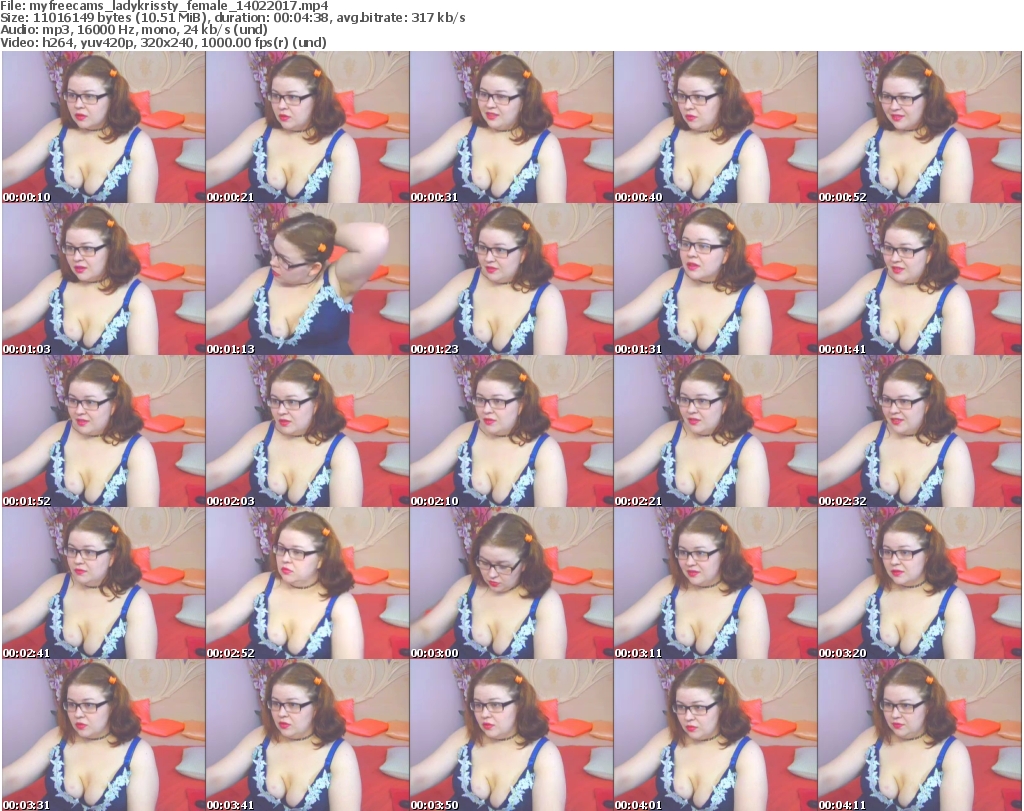Open the thumbnail stamped 00:01:03
The width and height of the screenshot is (1024, 811).
(x=104, y=279)
